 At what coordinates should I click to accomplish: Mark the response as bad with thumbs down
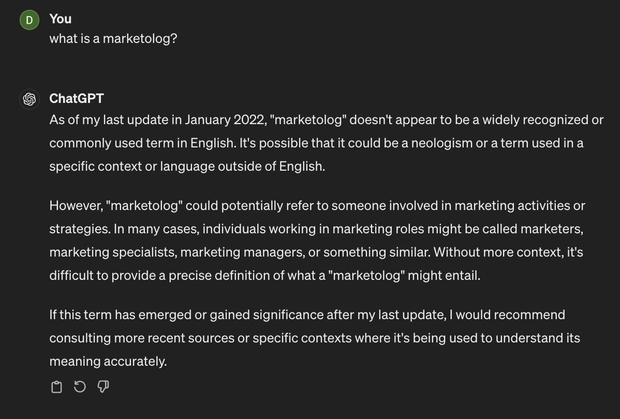tap(103, 387)
